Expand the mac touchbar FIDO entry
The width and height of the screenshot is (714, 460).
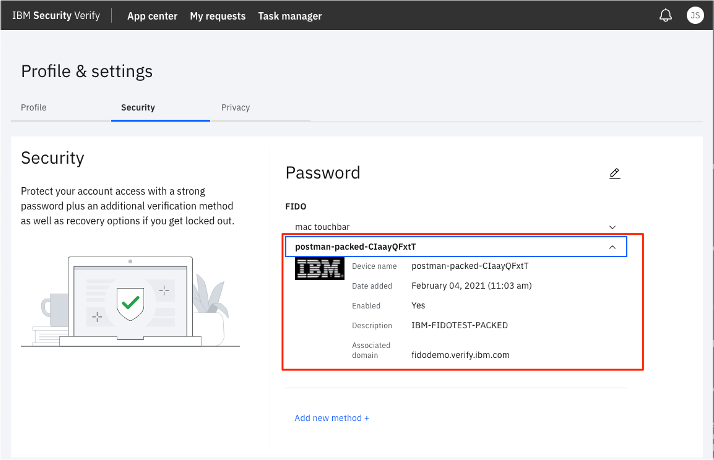(x=612, y=227)
